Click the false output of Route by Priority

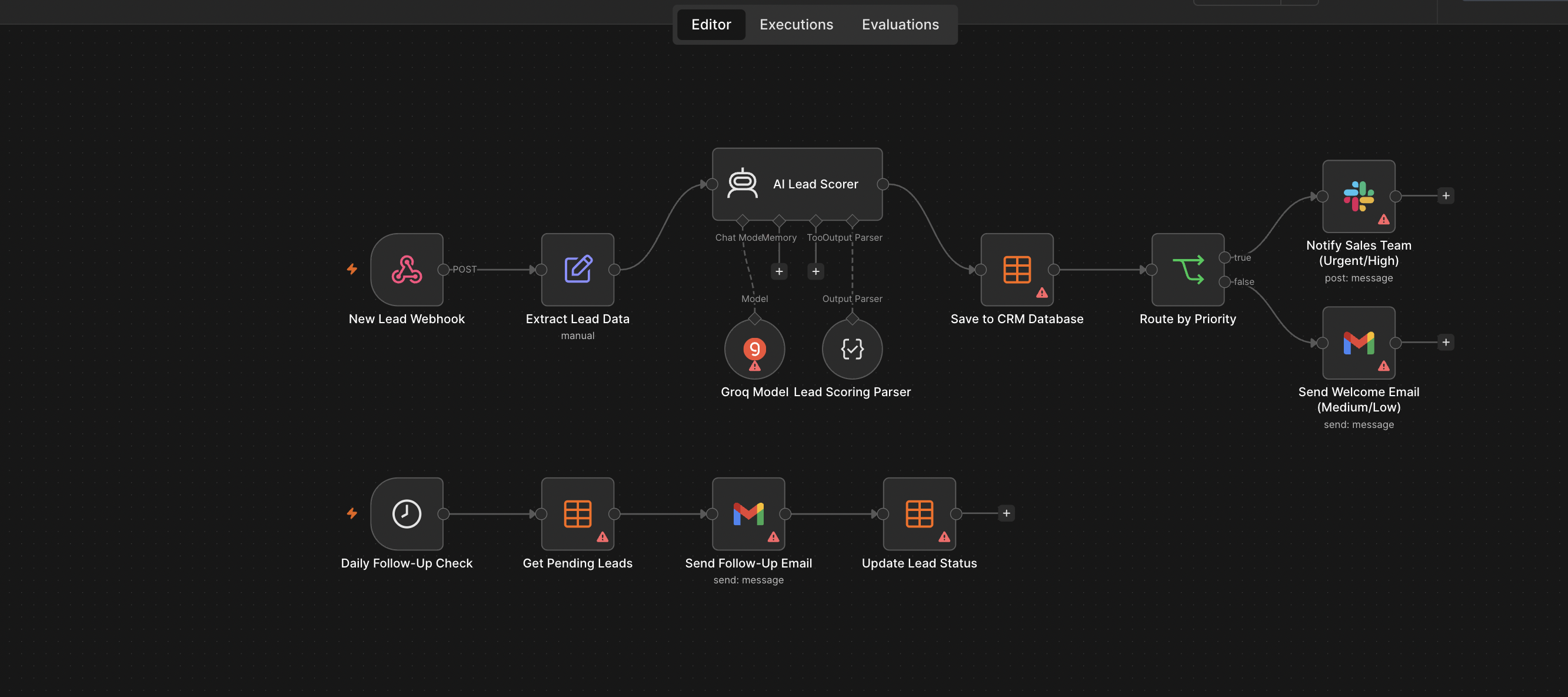click(x=1225, y=281)
